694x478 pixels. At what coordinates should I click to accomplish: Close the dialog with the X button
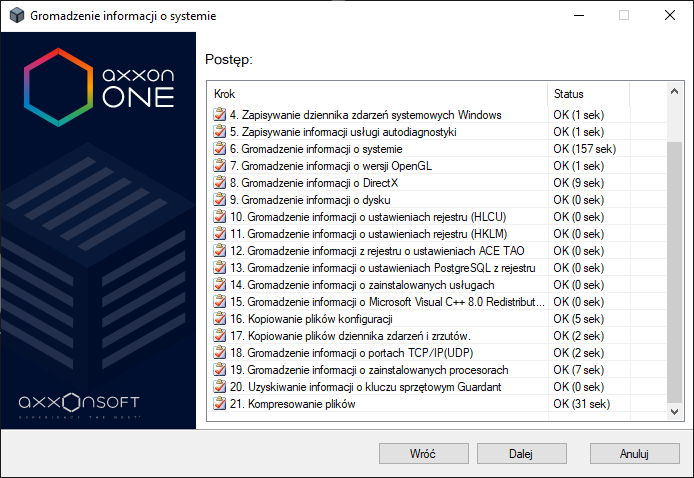point(670,15)
